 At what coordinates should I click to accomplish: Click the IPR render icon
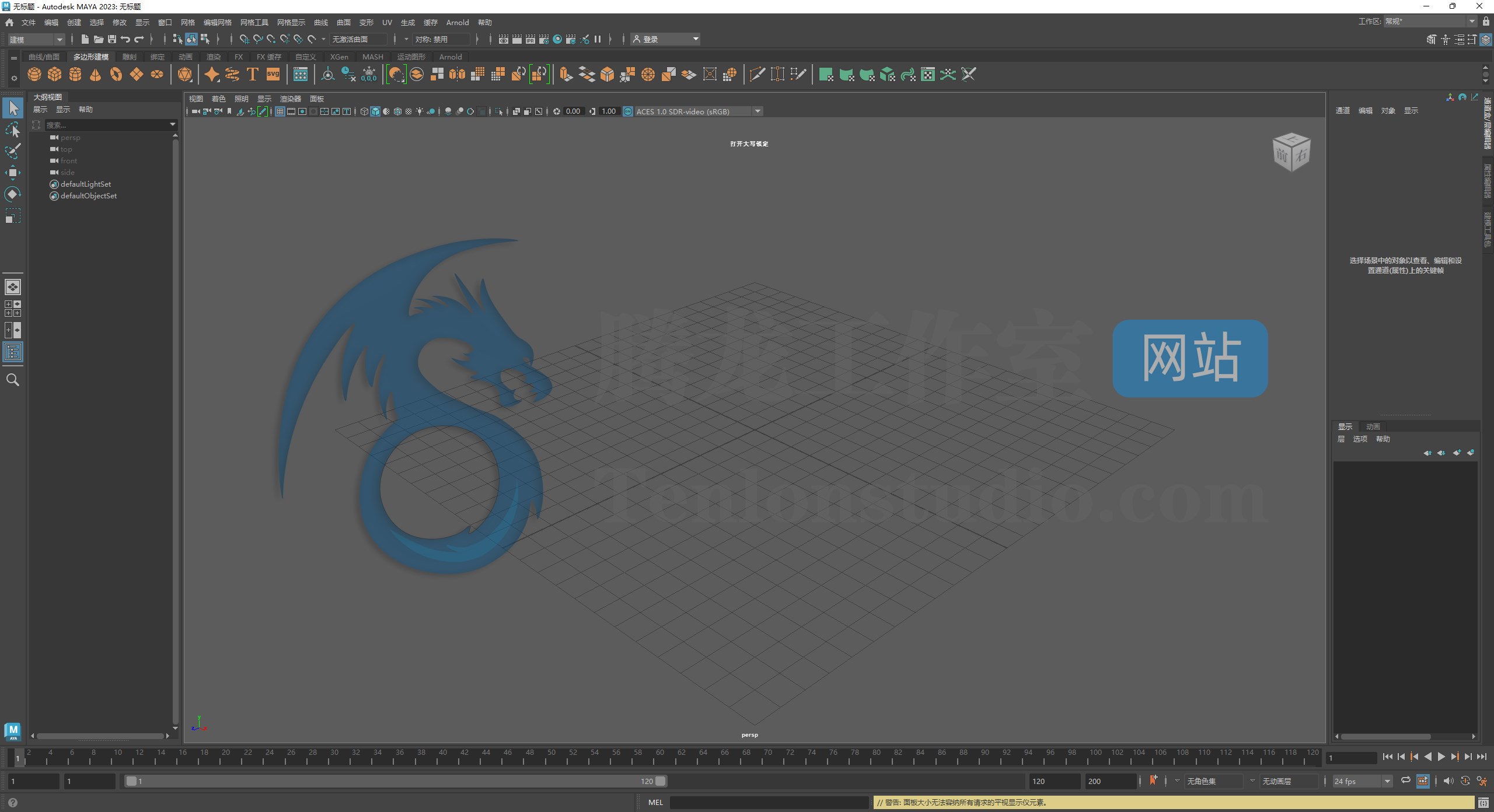point(530,39)
